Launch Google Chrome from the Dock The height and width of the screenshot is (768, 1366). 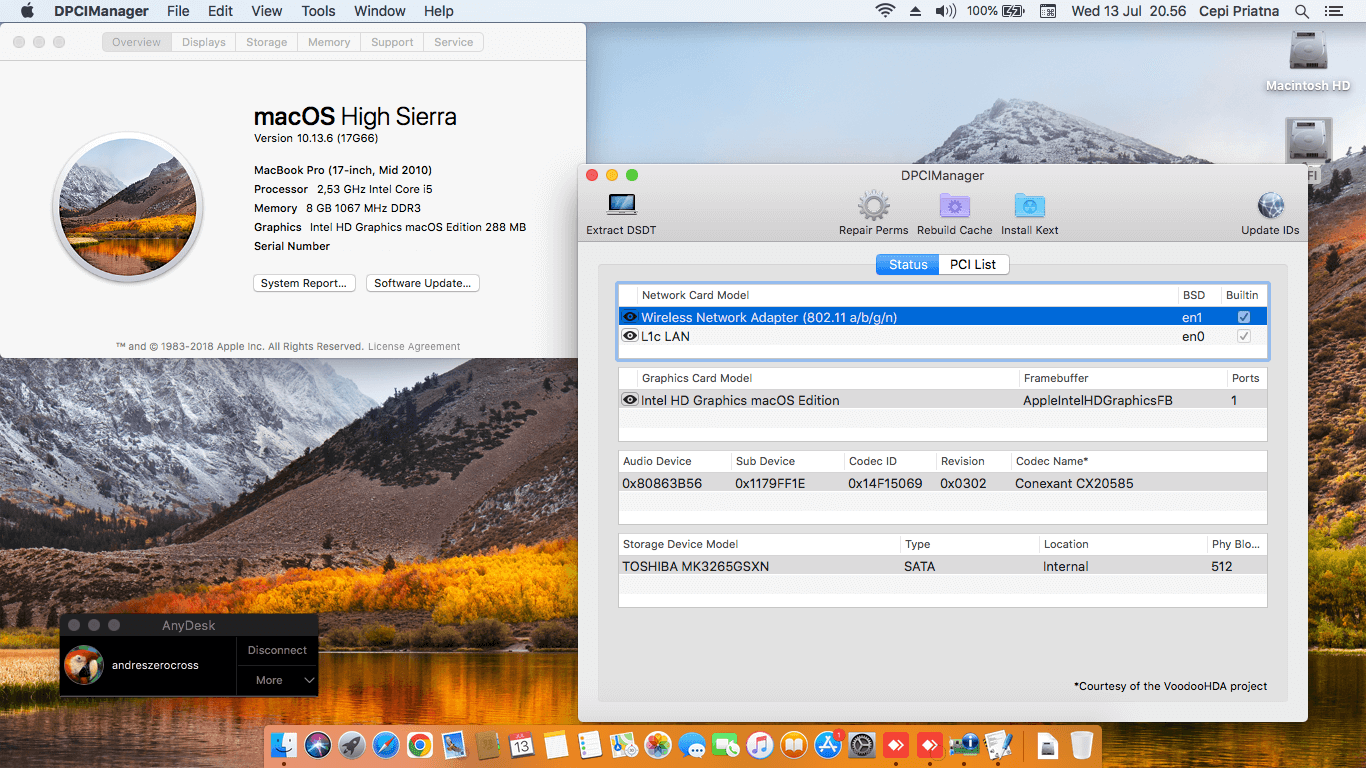[x=420, y=745]
